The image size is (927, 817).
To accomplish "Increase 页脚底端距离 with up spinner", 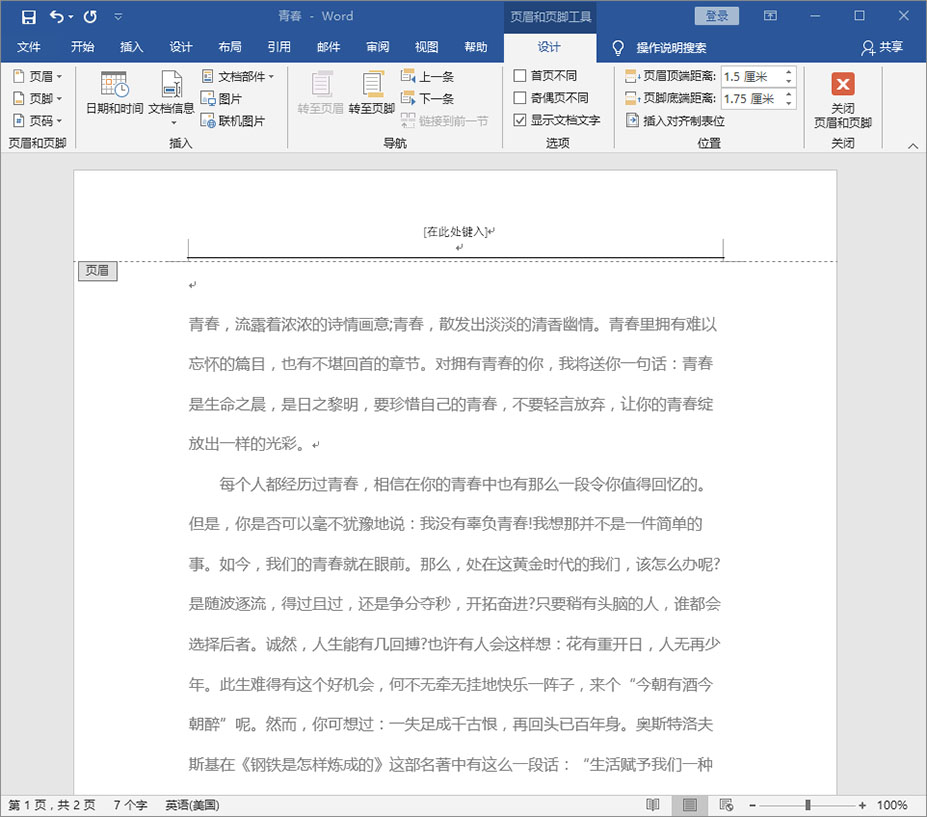I will (789, 94).
